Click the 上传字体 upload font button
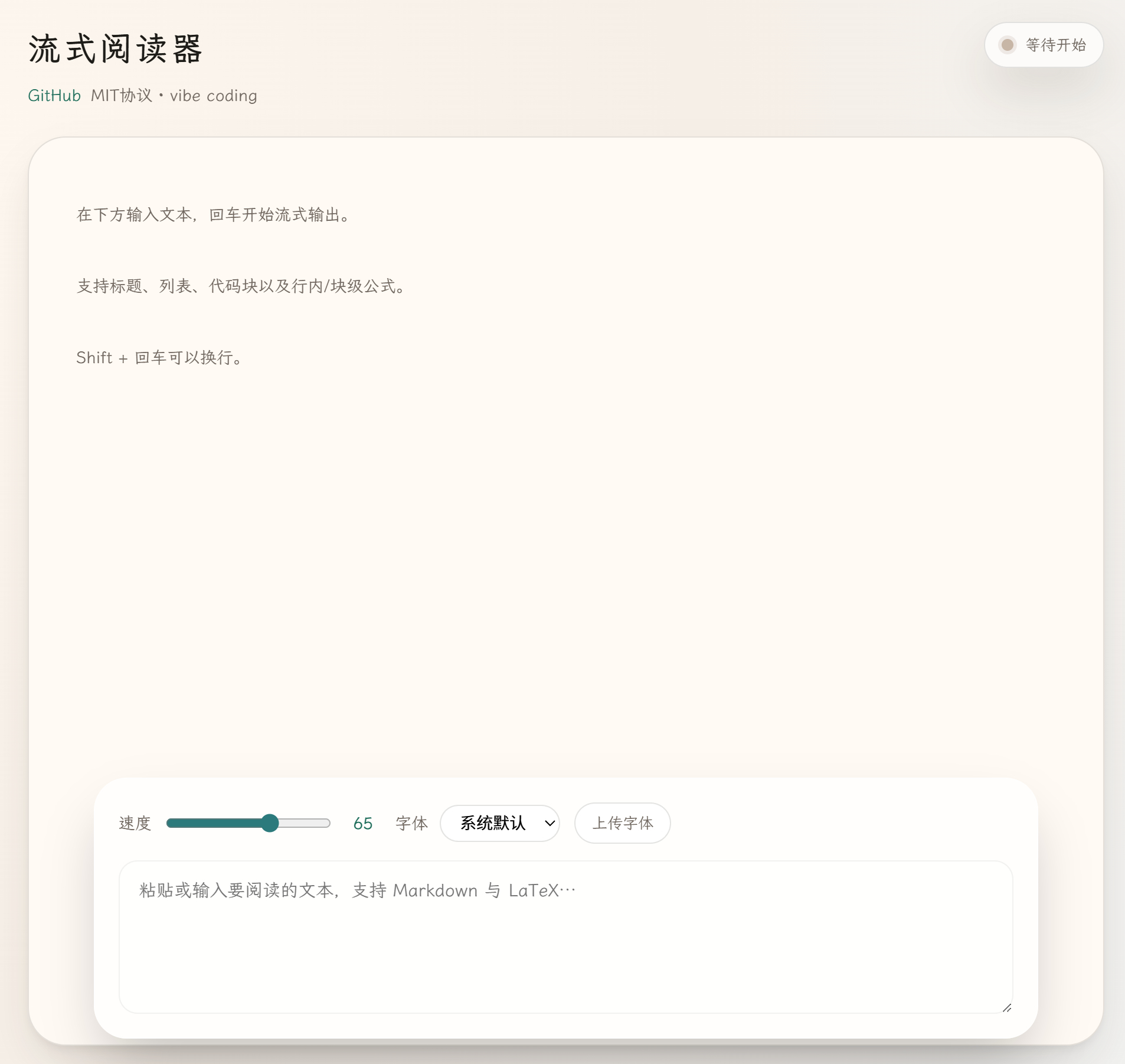 [x=623, y=823]
